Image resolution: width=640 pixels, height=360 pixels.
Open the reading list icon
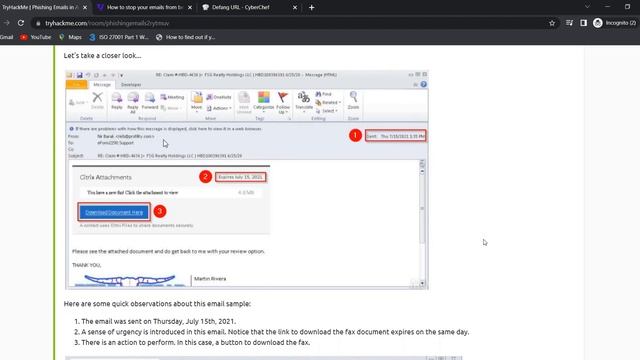tap(569, 23)
